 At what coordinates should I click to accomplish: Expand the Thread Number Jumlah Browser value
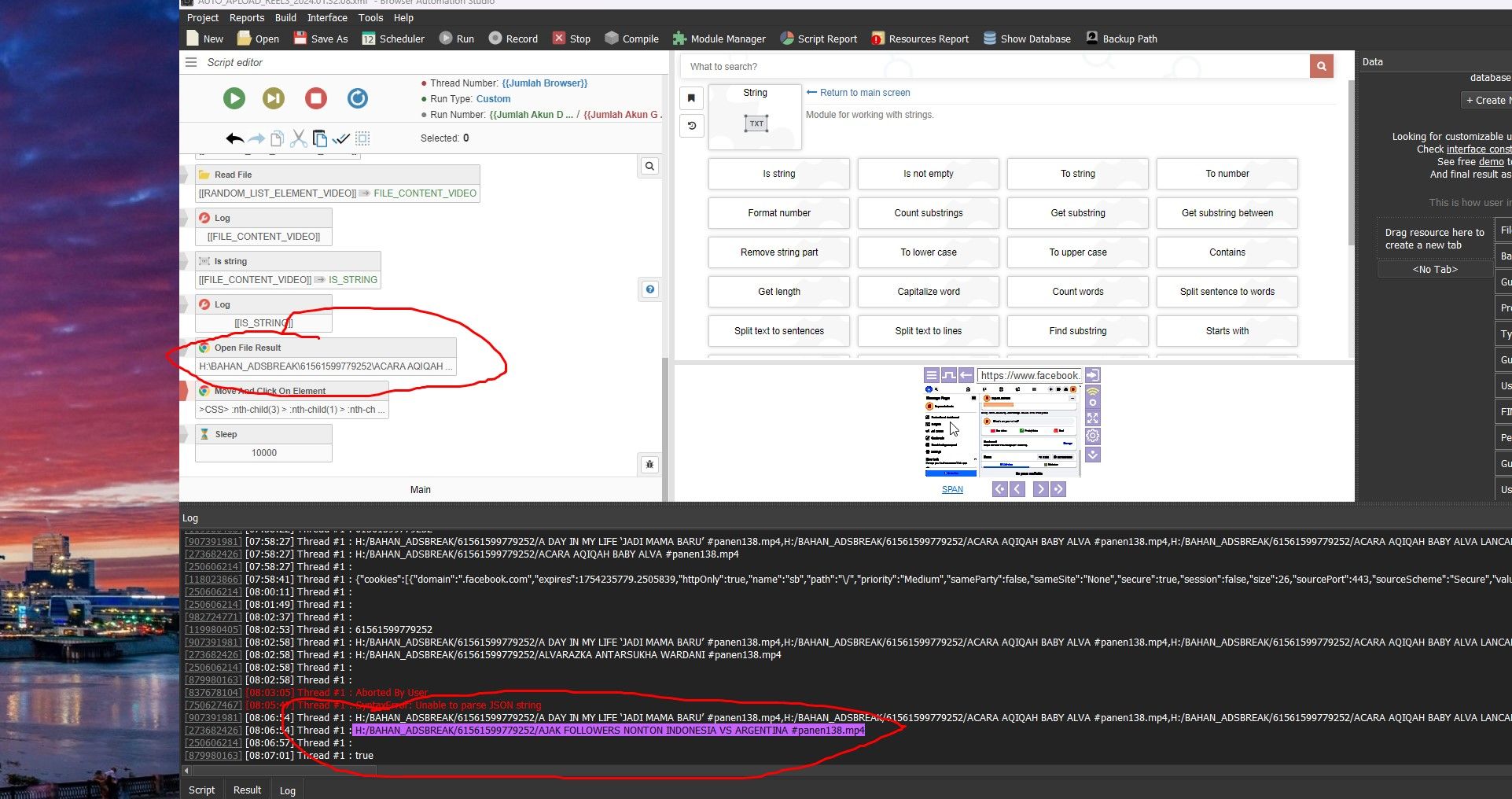click(x=544, y=83)
